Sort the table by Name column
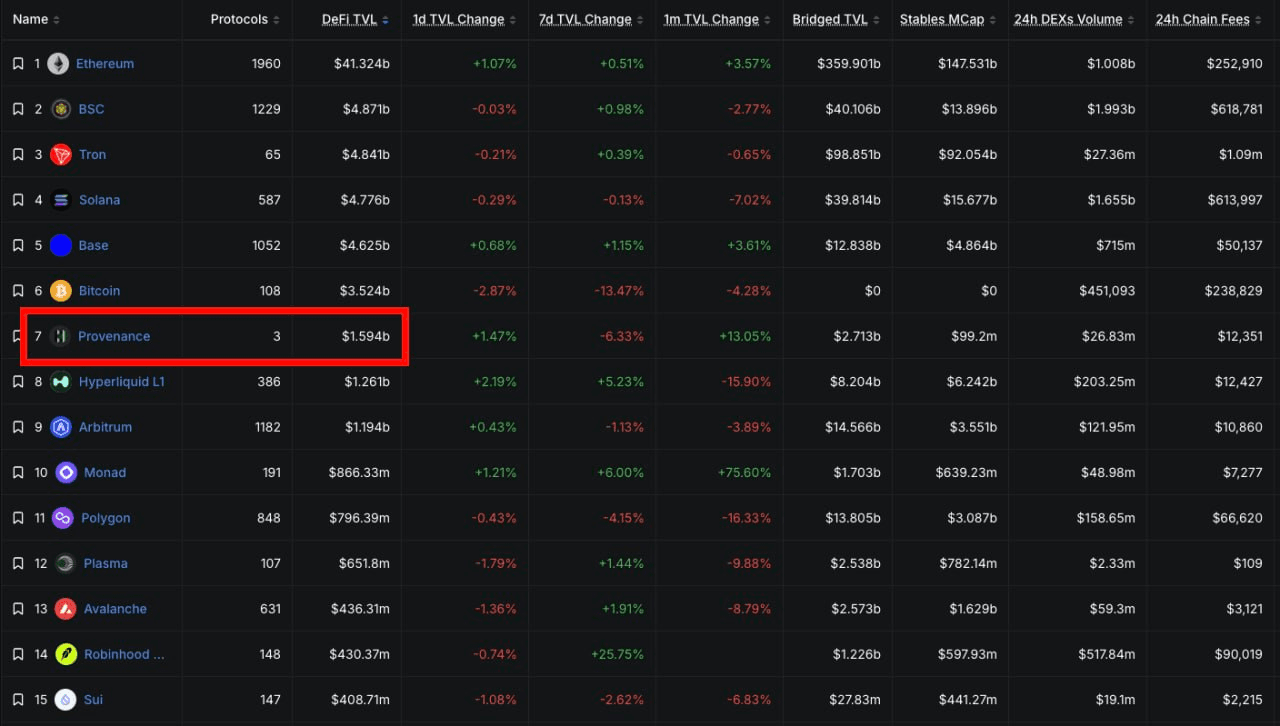1280x726 pixels. click(36, 20)
